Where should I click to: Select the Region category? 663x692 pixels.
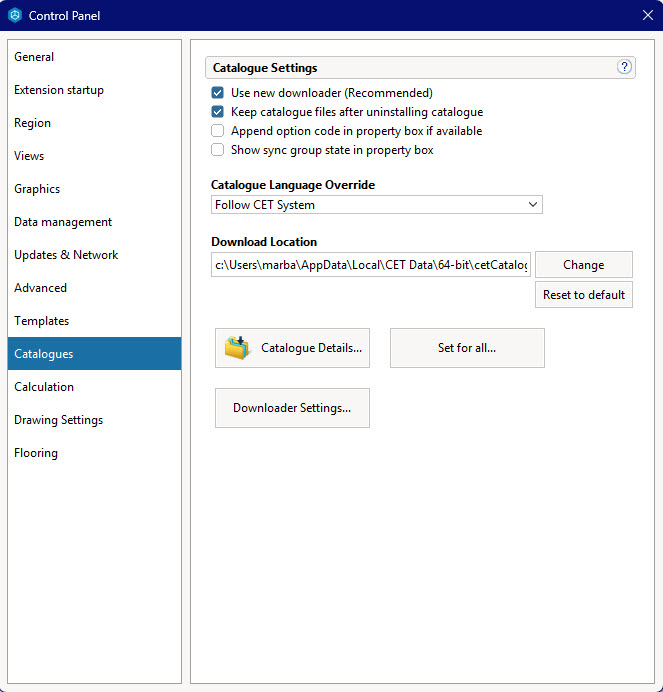pos(94,123)
